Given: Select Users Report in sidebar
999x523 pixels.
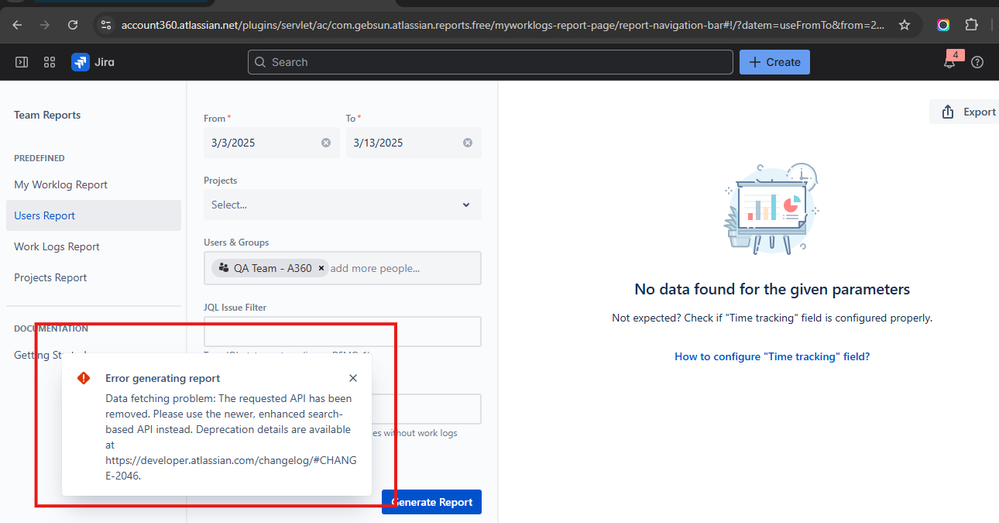Looking at the screenshot, I should (94, 215).
